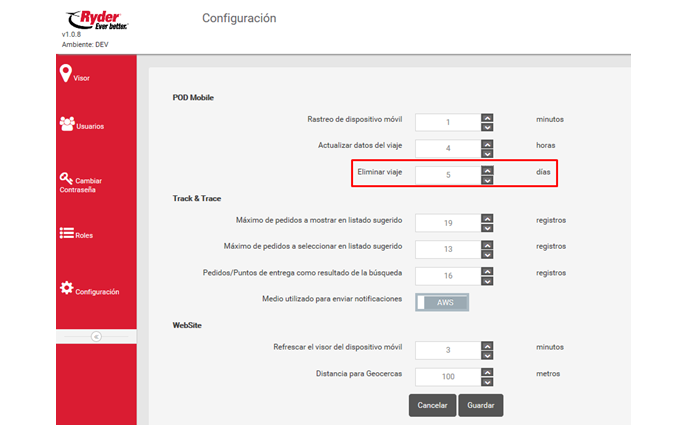Click the Configuración gear icon
686x434 pixels.
pos(66,289)
